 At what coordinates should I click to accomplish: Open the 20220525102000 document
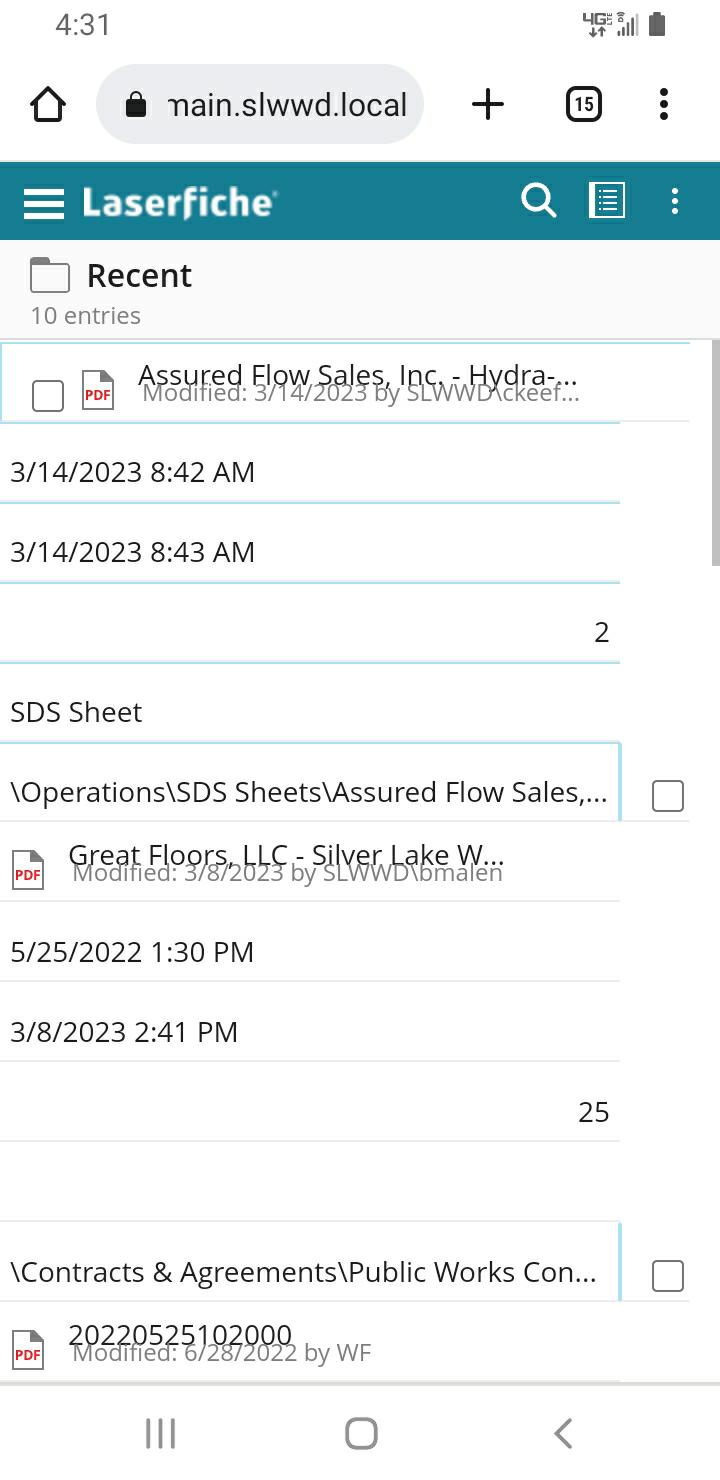pyautogui.click(x=180, y=1335)
